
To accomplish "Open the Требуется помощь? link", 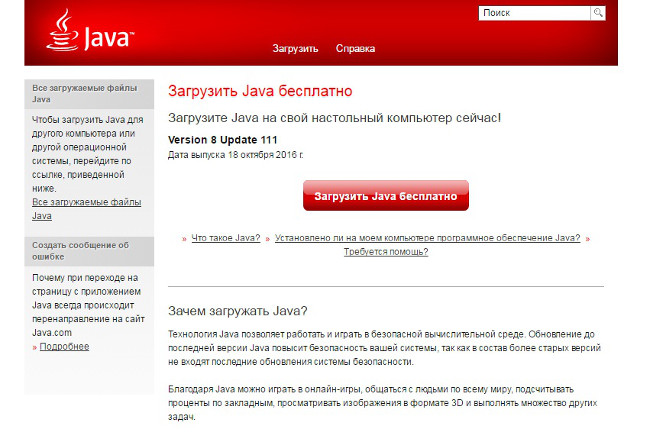I will click(x=386, y=252).
